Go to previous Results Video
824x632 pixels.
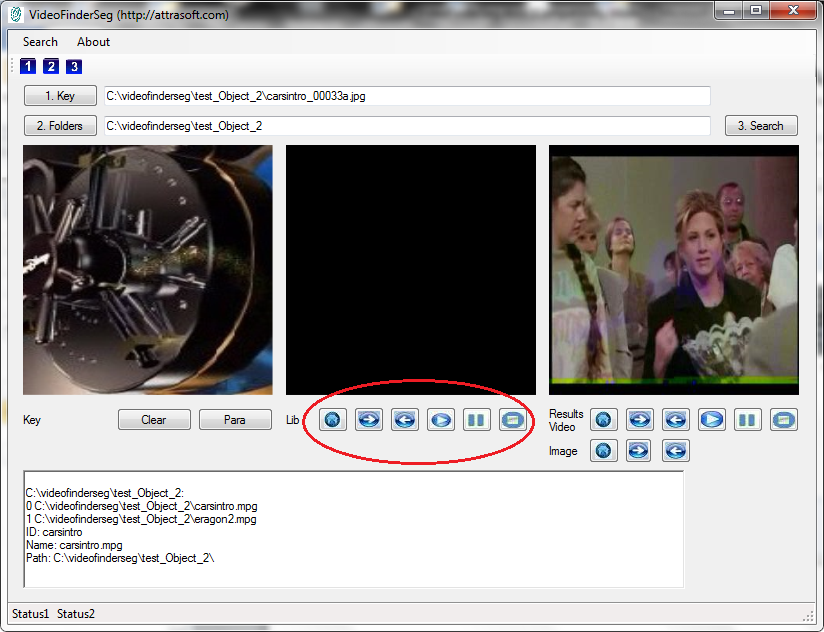coord(676,420)
